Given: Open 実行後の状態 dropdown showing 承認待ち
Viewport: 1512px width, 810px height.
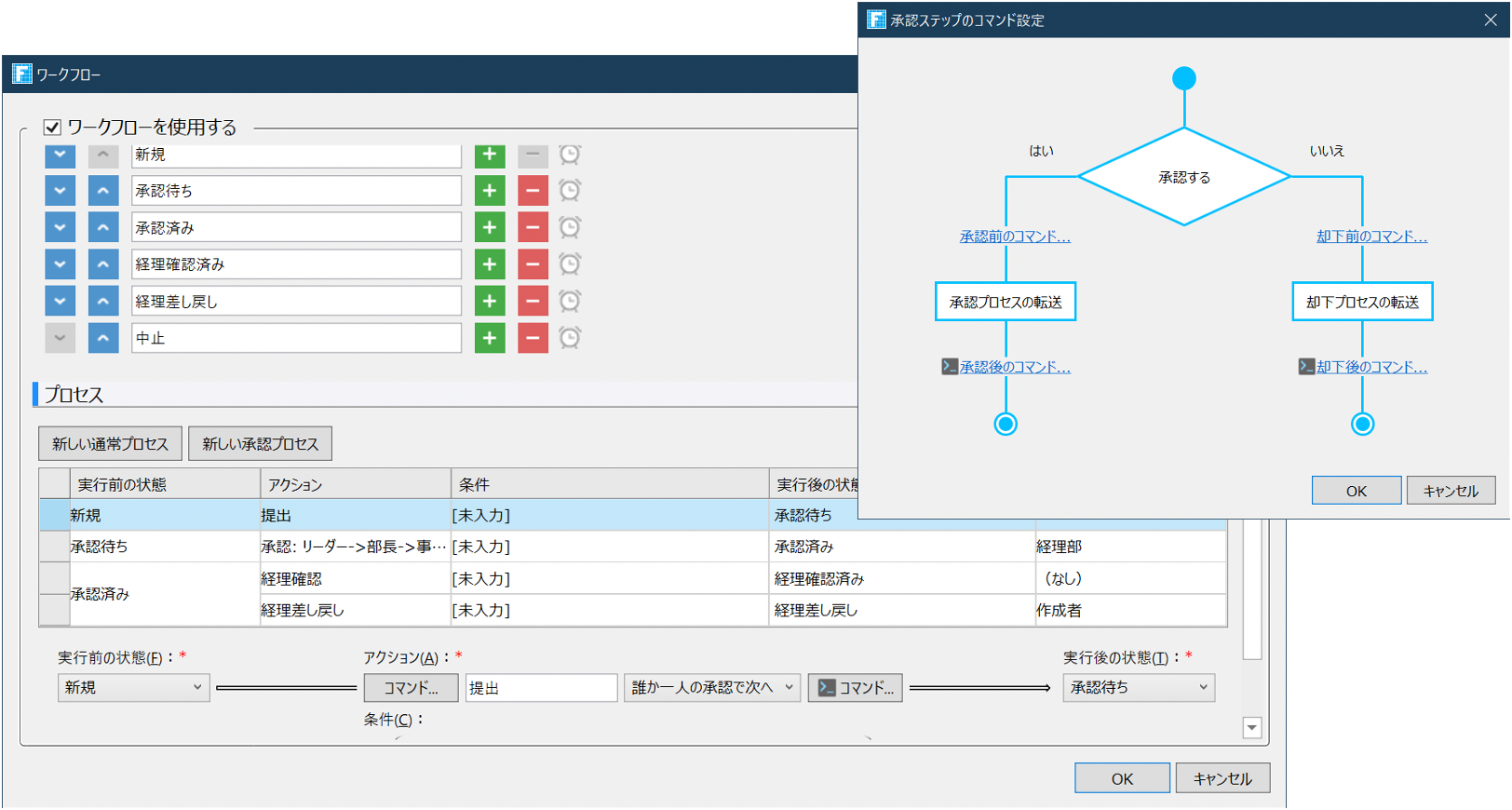Looking at the screenshot, I should click(1138, 688).
